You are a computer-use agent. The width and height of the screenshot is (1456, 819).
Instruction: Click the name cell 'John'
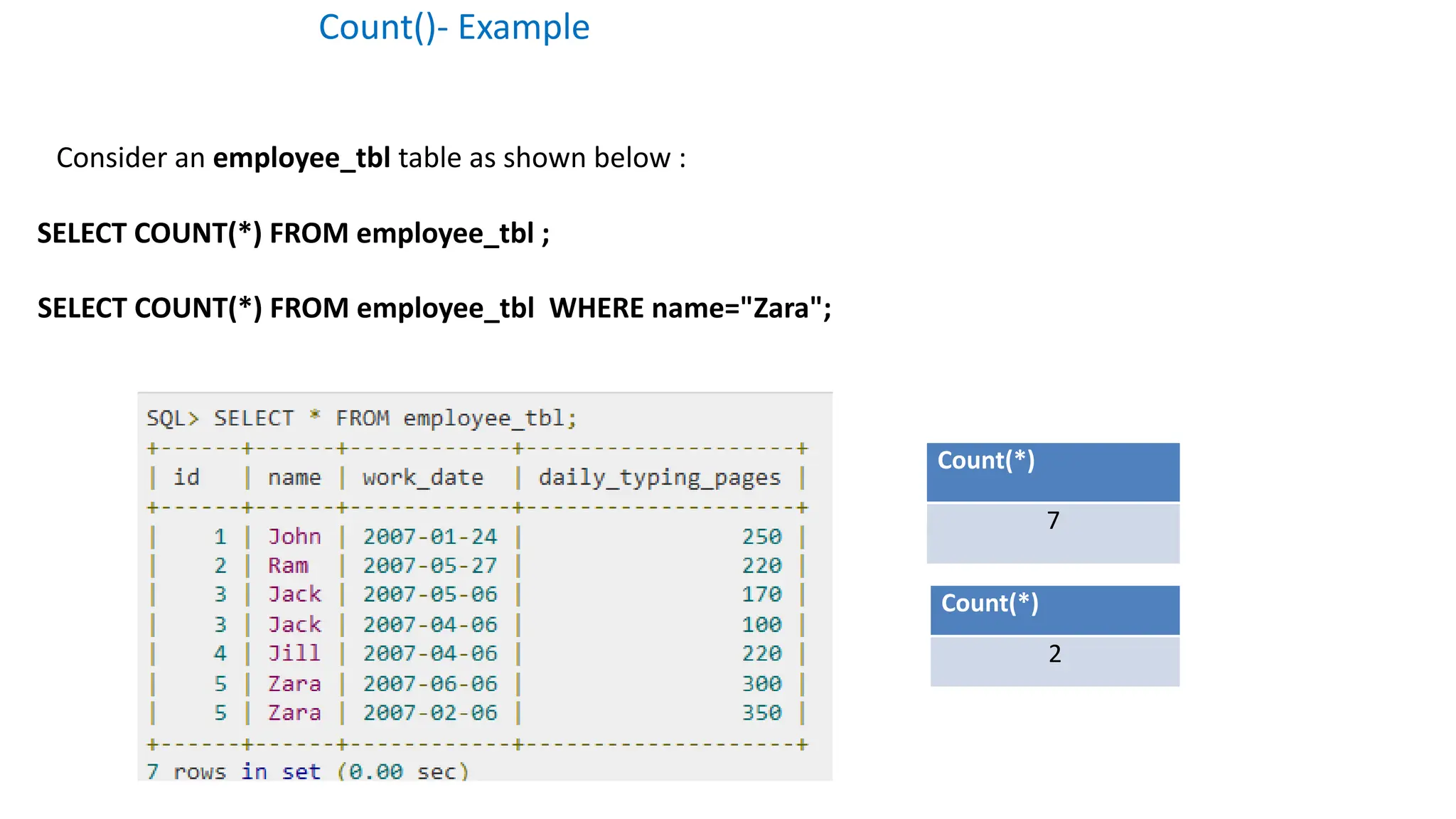point(294,537)
